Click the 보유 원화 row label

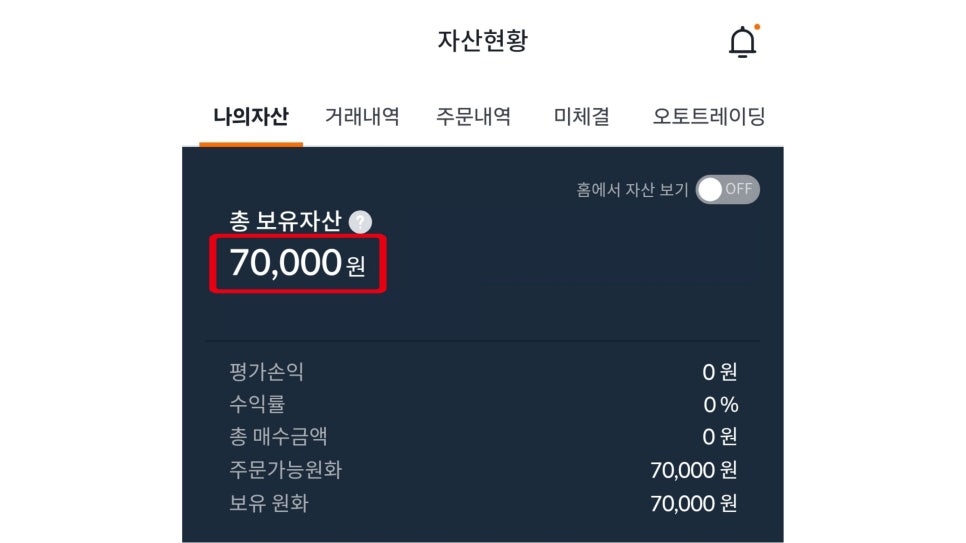269,502
